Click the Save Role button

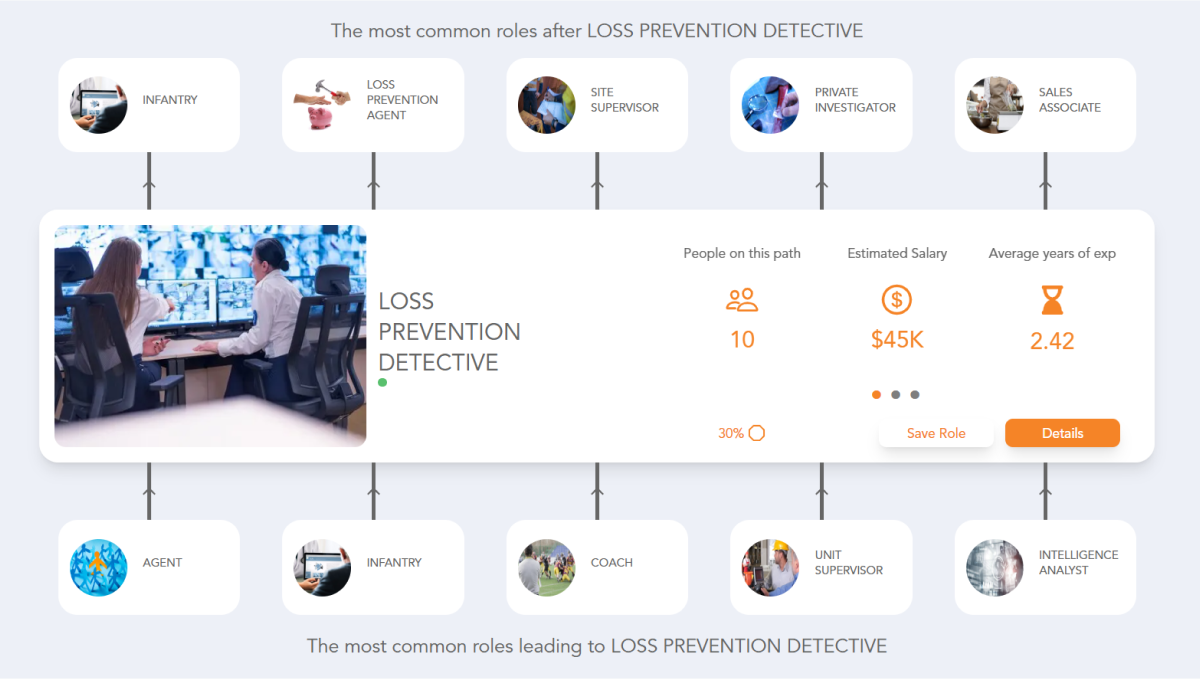[936, 433]
